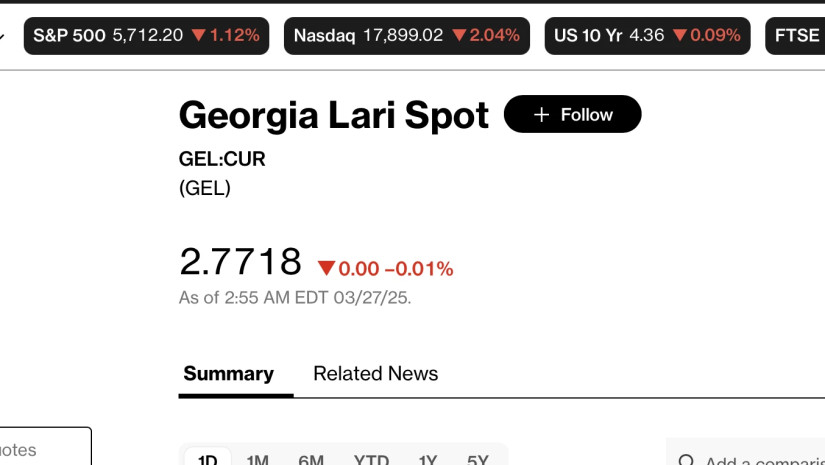Select the 1M chart range
The width and height of the screenshot is (825, 465).
[x=257, y=460]
